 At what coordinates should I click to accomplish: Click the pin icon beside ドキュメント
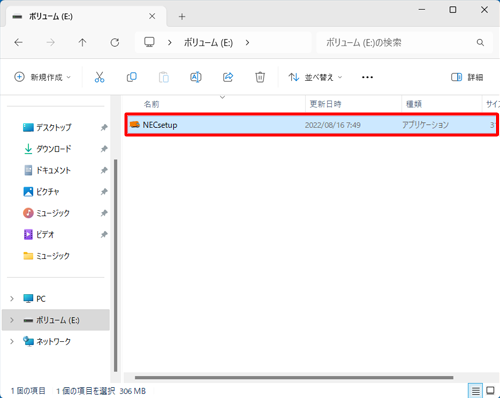(104, 170)
